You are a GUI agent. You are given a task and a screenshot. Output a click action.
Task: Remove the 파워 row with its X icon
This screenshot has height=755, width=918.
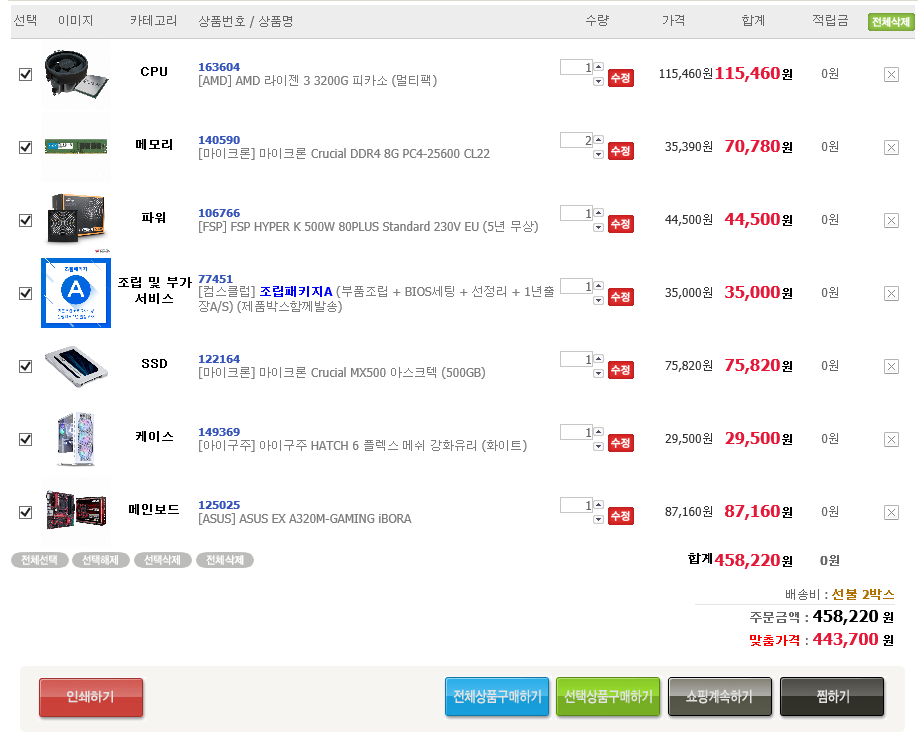coord(891,221)
